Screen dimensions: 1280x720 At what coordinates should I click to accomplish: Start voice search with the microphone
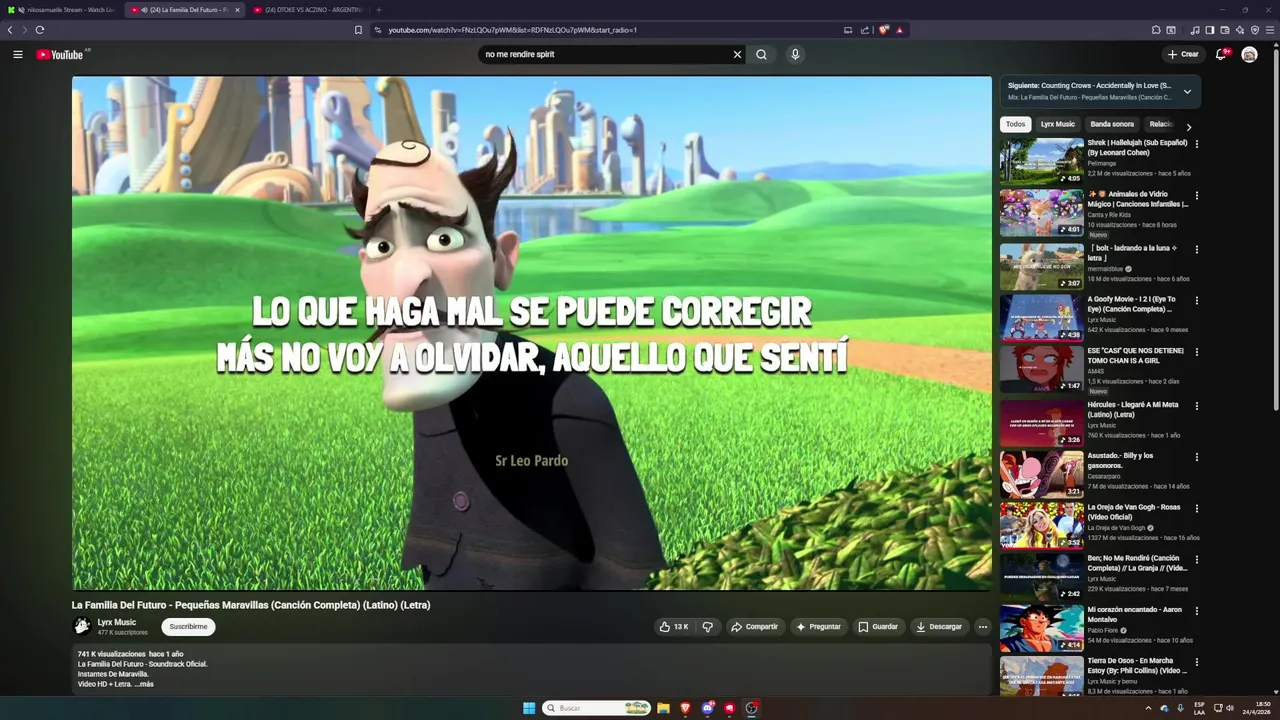(x=795, y=54)
